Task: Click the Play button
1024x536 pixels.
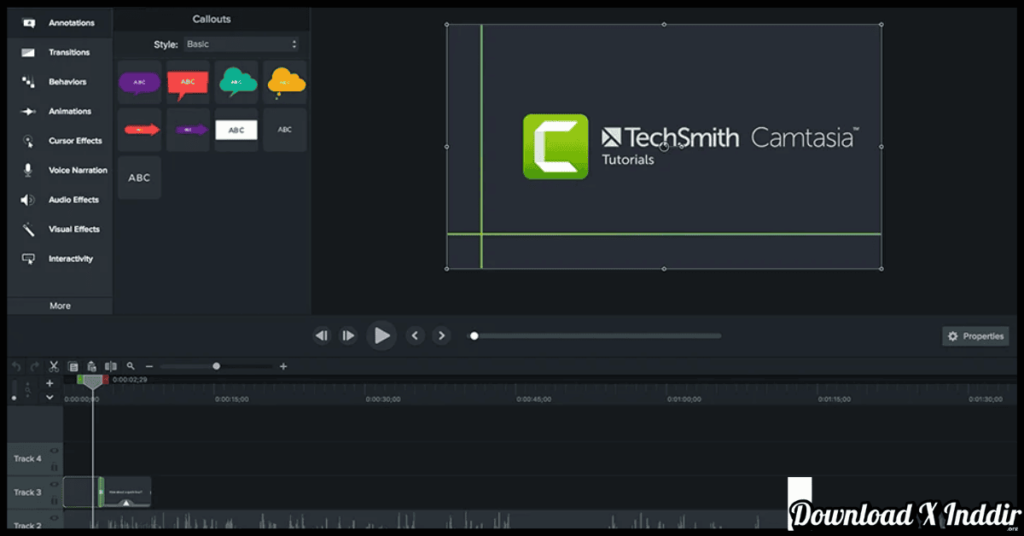Action: (x=381, y=336)
